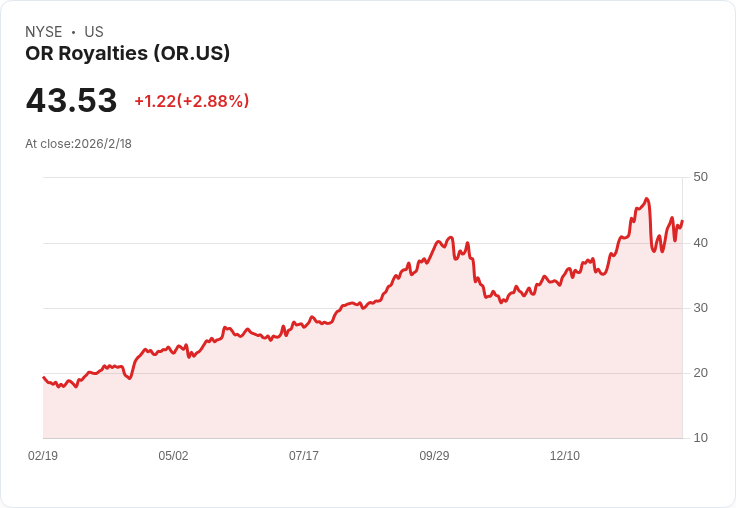Click the 40 value on price axis
736x508 pixels.
coord(700,243)
